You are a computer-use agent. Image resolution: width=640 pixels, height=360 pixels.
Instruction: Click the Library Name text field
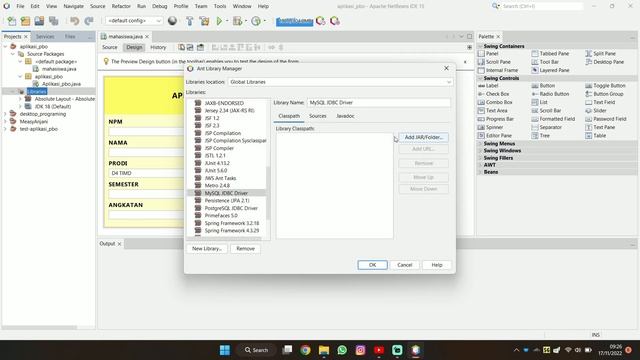click(379, 103)
